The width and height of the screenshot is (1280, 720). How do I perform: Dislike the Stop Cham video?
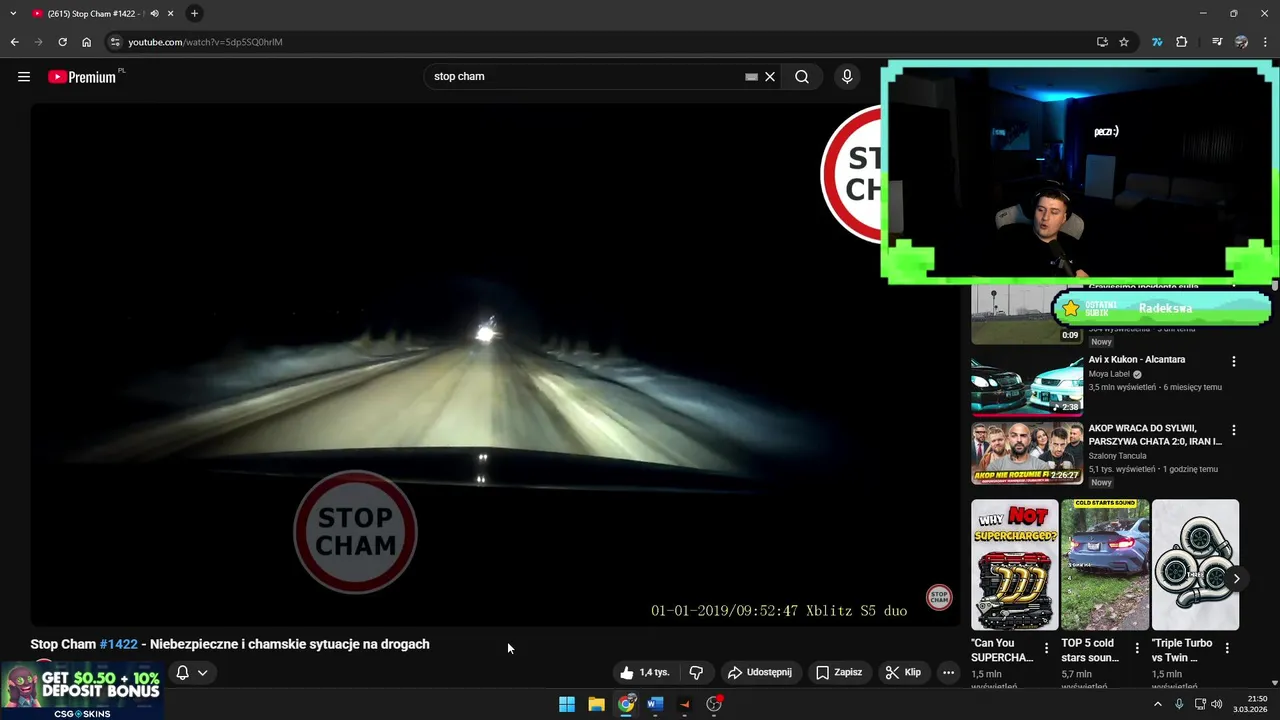pyautogui.click(x=696, y=672)
